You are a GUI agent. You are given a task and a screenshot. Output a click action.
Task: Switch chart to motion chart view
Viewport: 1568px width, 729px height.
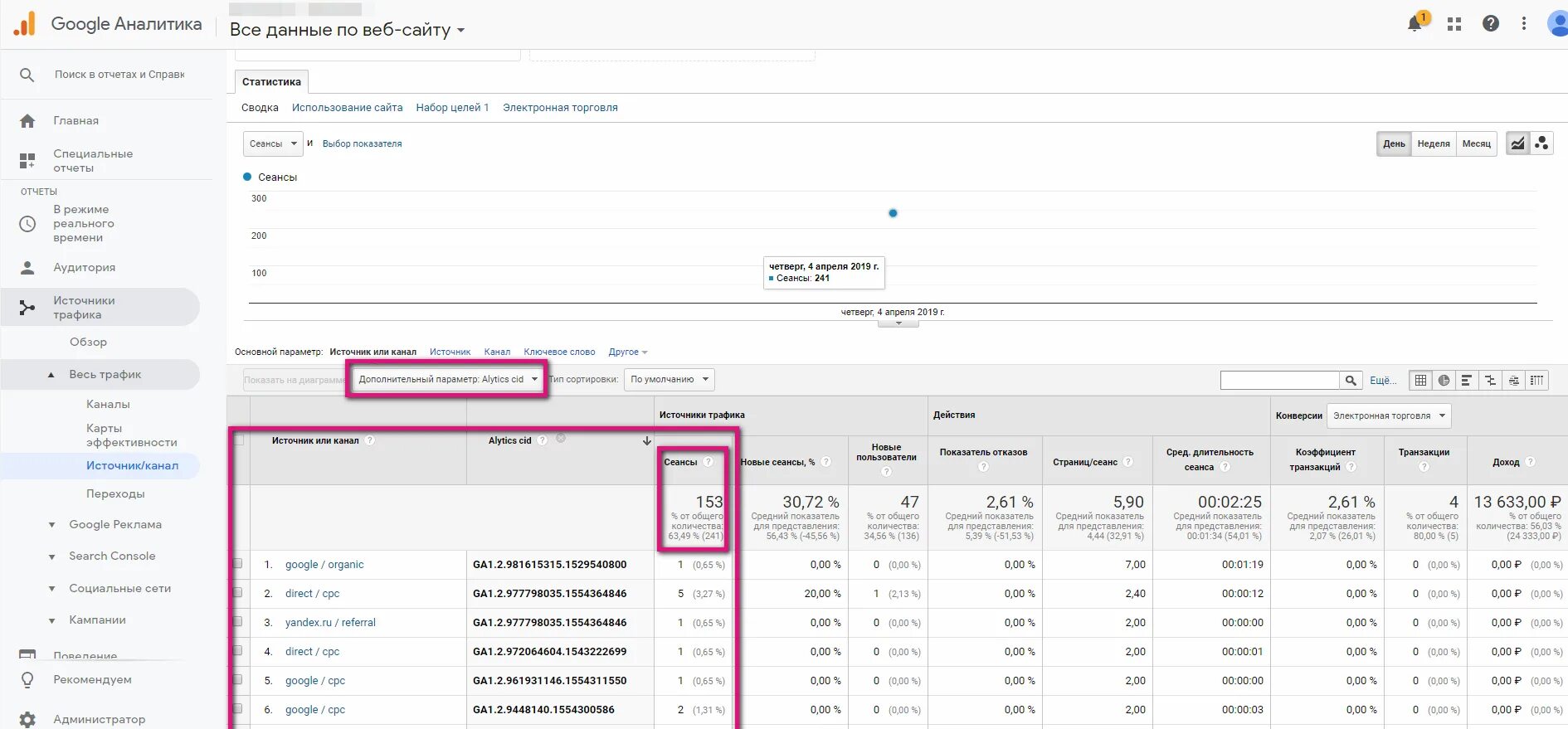[x=1541, y=143]
